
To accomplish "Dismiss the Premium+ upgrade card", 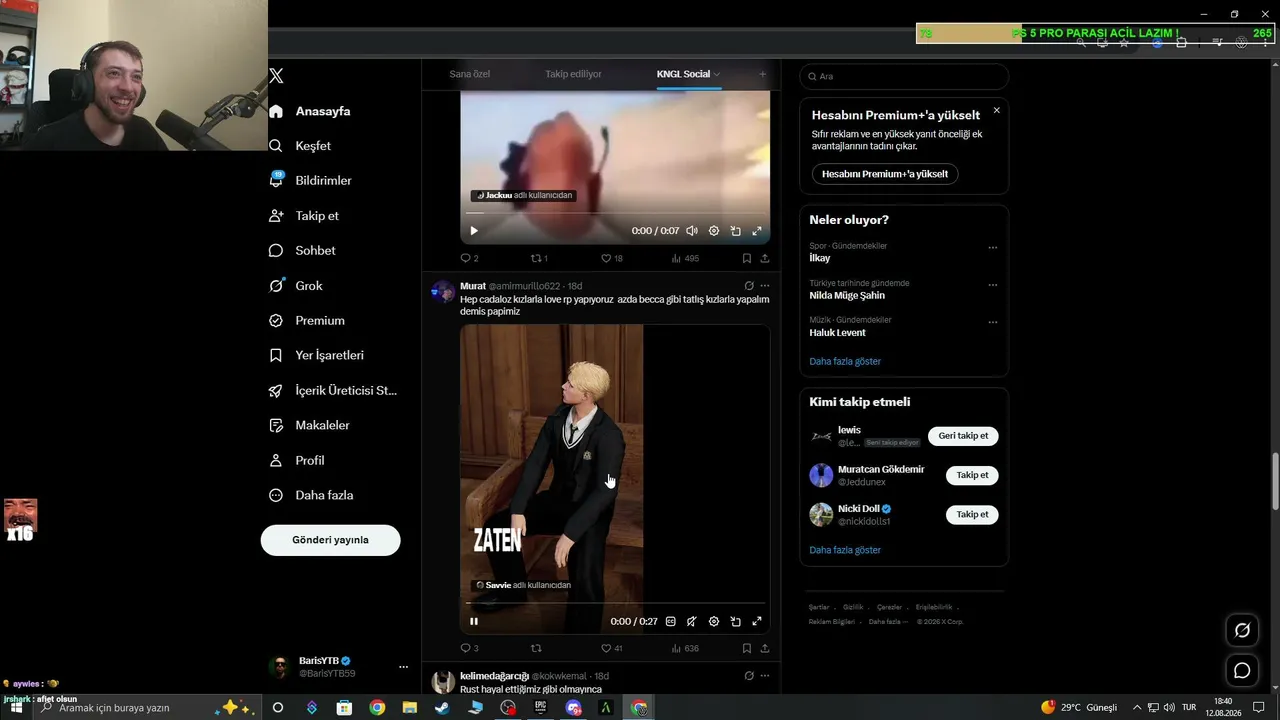I will 996,110.
